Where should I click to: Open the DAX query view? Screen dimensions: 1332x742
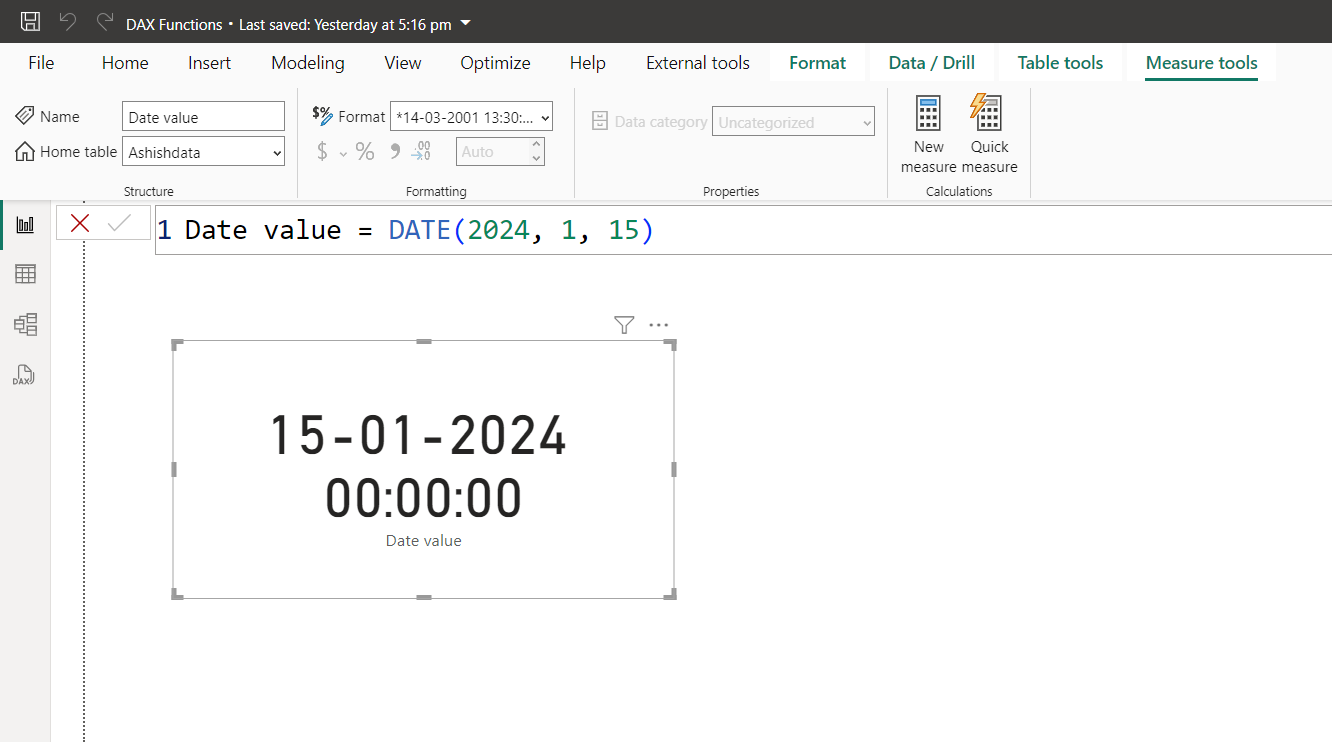click(25, 375)
